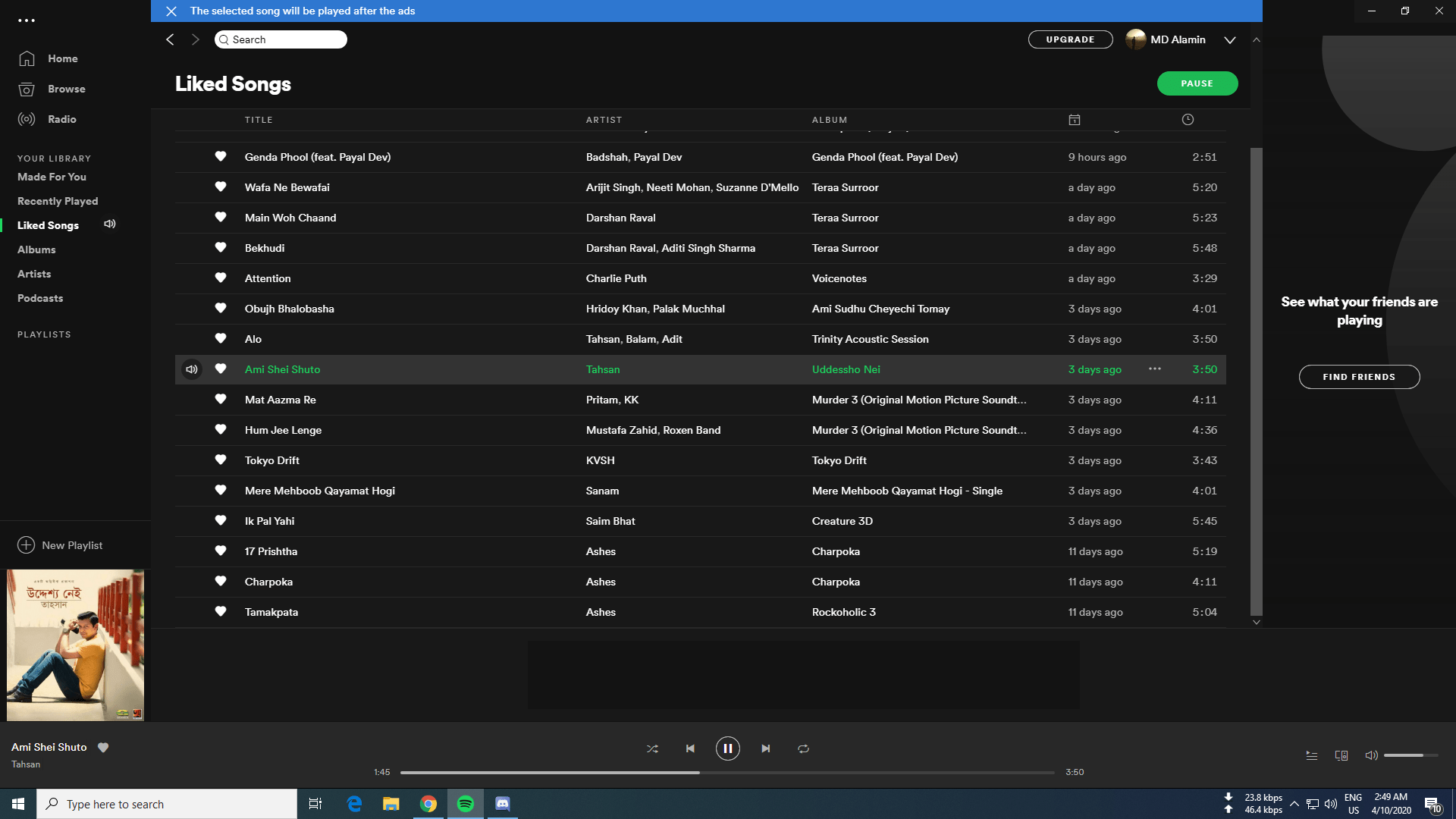Dismiss the ads notification banner

(171, 11)
